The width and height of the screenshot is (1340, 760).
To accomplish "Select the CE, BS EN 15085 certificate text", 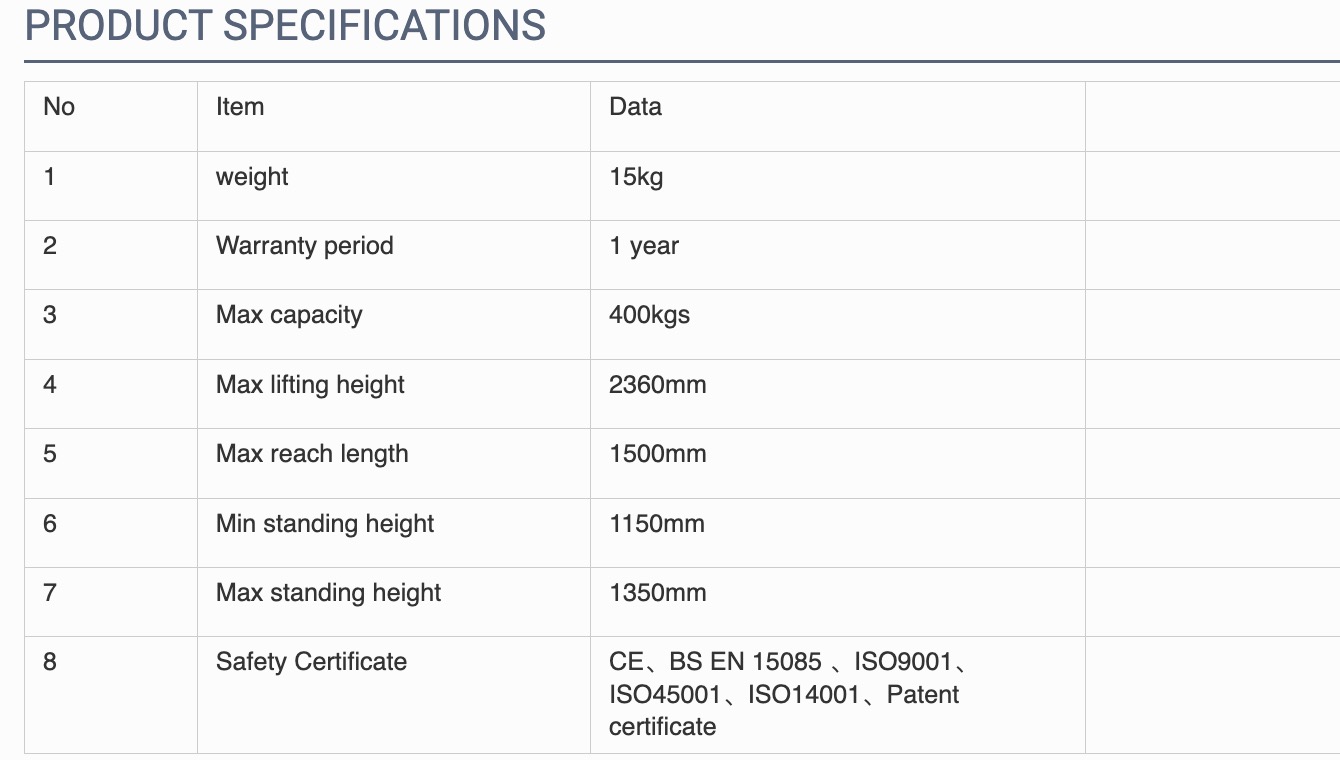I will pyautogui.click(x=715, y=662).
